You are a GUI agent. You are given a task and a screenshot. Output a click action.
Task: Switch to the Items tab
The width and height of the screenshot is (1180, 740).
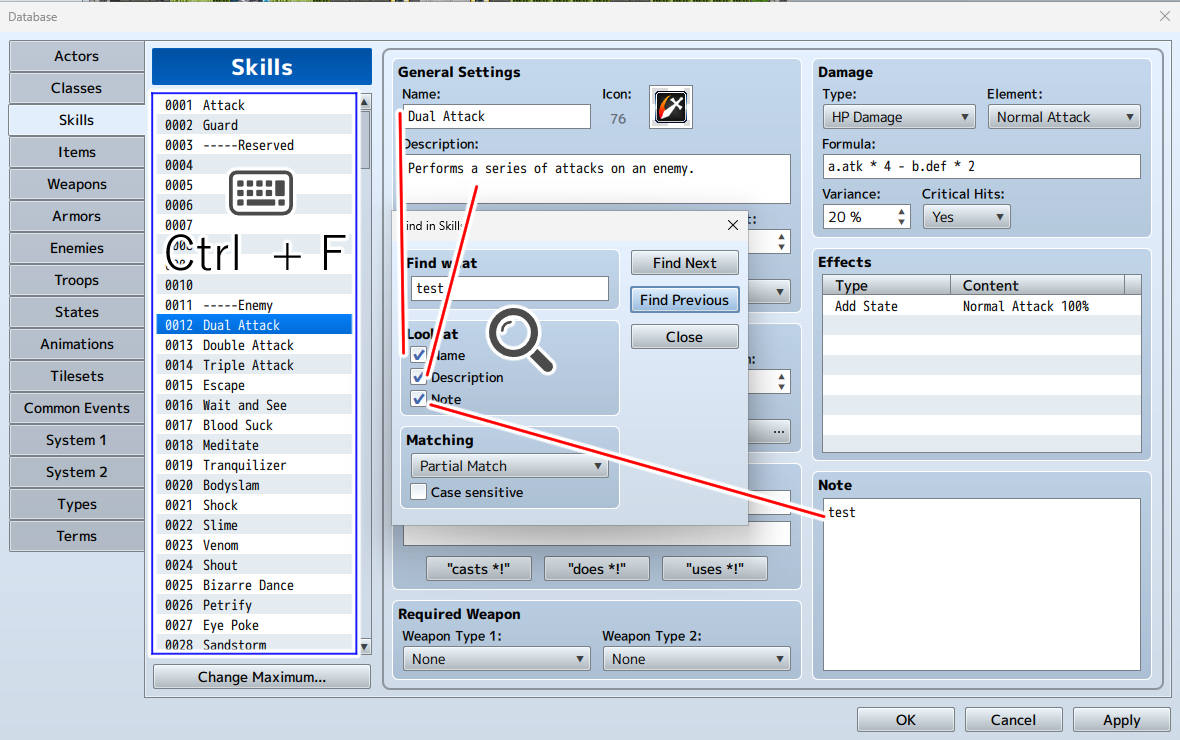pyautogui.click(x=77, y=152)
